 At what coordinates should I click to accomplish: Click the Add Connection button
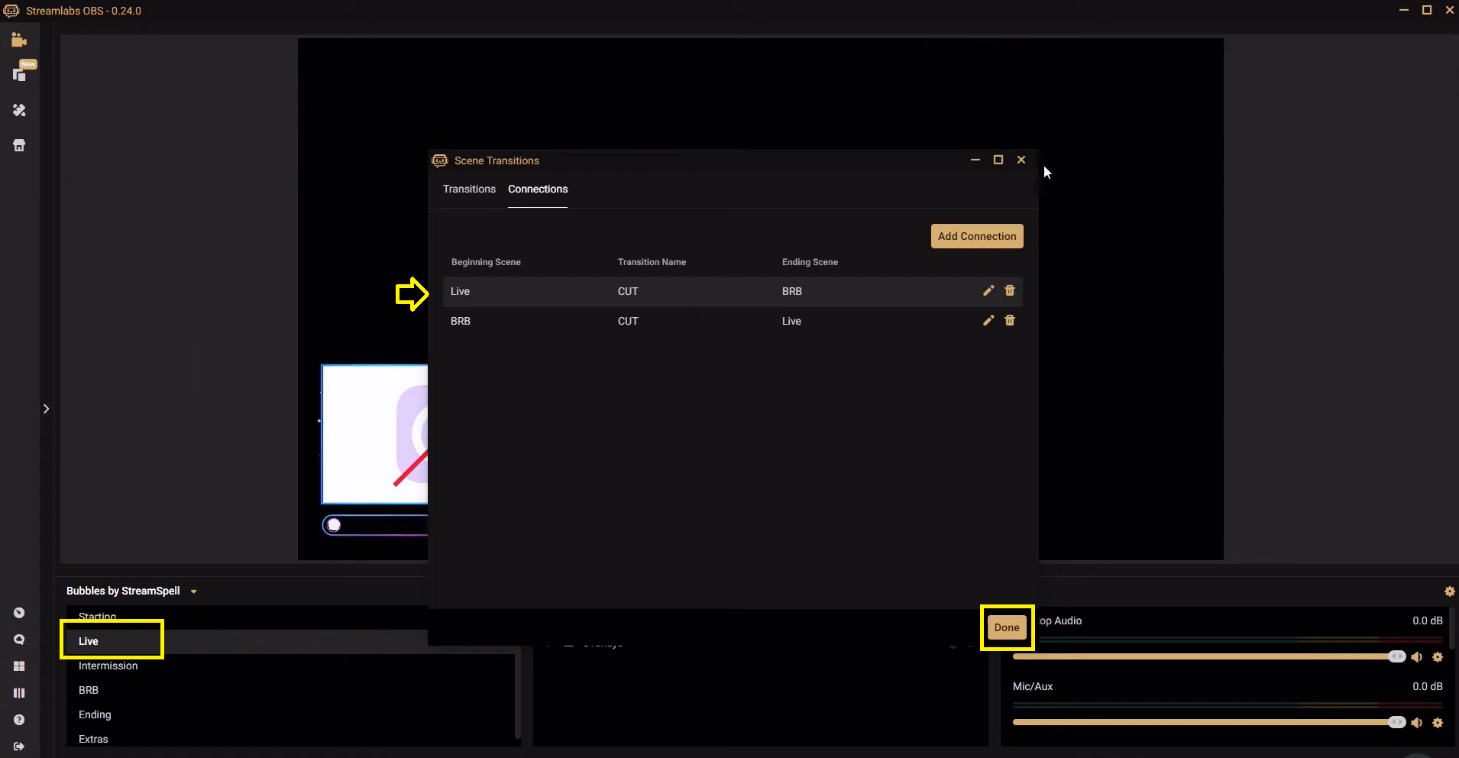[x=976, y=236]
